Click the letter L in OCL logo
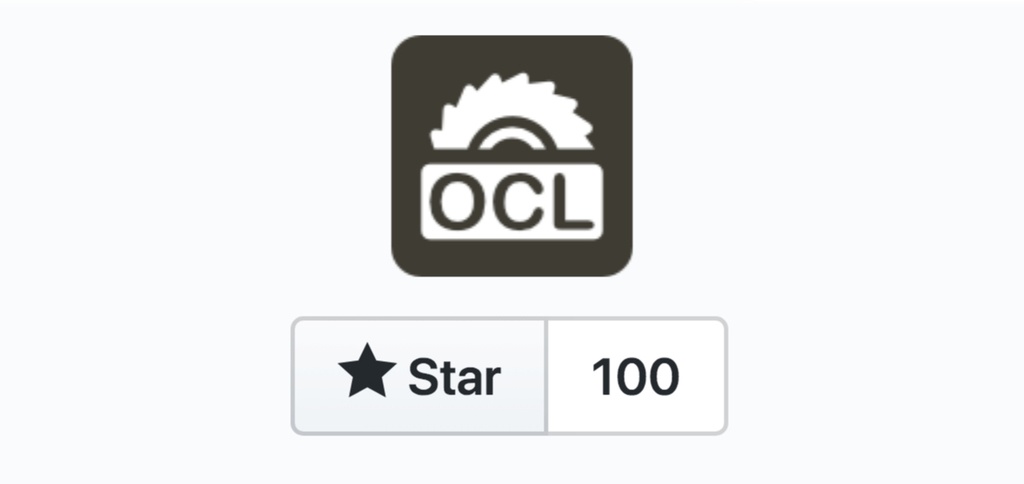This screenshot has height=484, width=1024. pyautogui.click(x=573, y=202)
